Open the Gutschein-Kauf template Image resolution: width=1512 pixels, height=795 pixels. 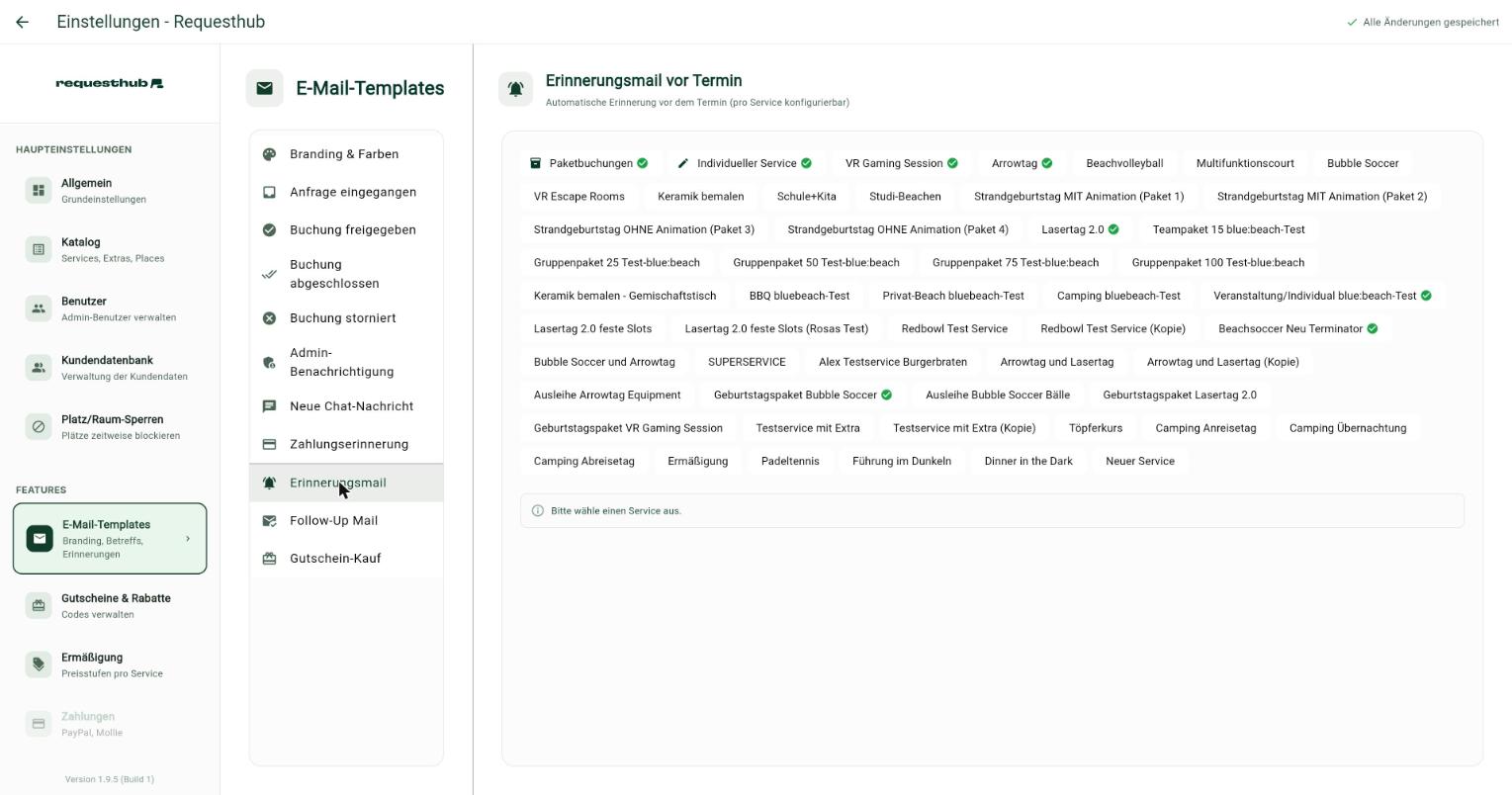point(346,559)
